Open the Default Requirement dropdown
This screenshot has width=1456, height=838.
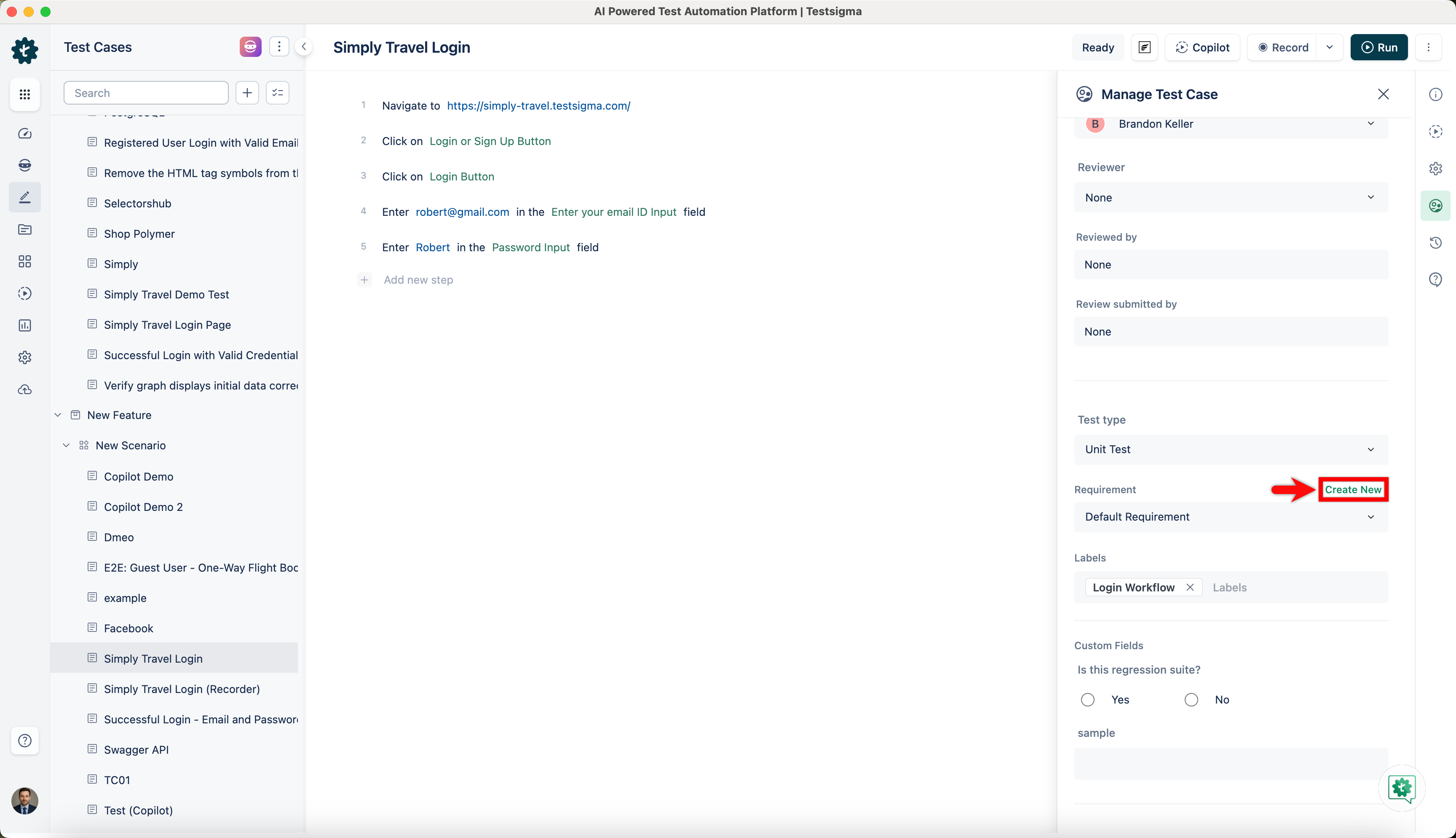(x=1231, y=517)
